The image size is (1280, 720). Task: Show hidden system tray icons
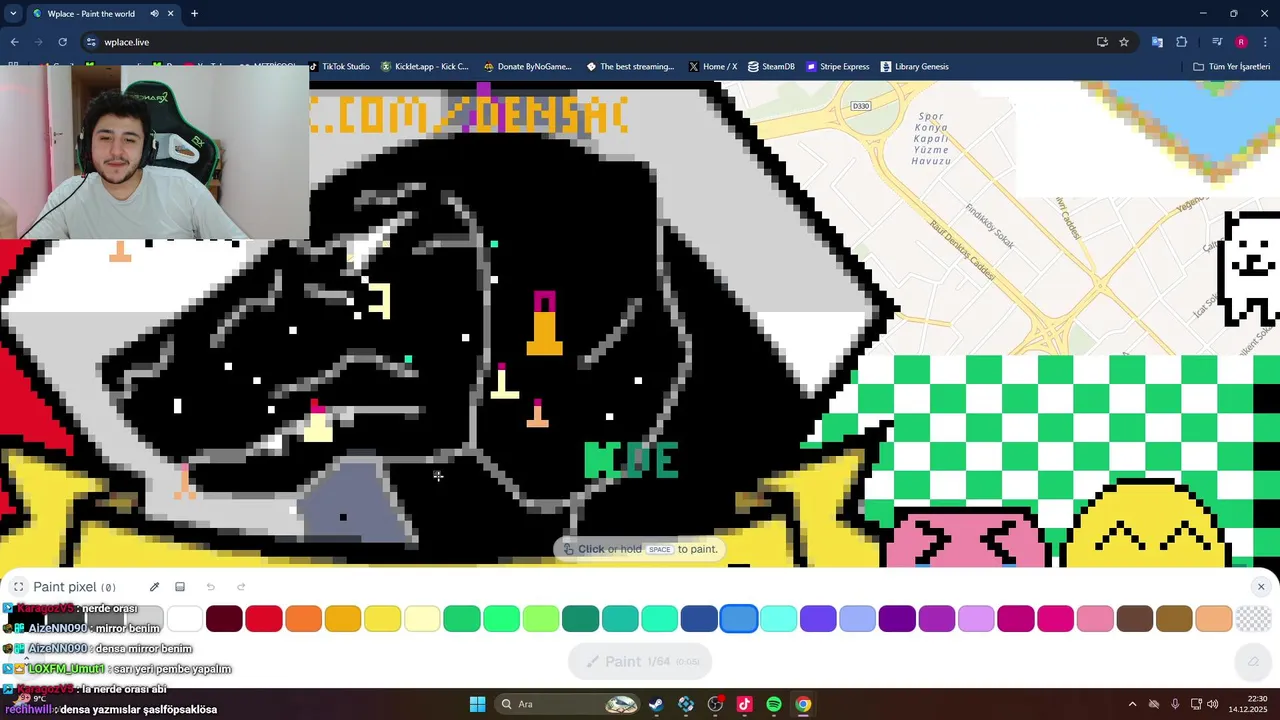point(1132,704)
